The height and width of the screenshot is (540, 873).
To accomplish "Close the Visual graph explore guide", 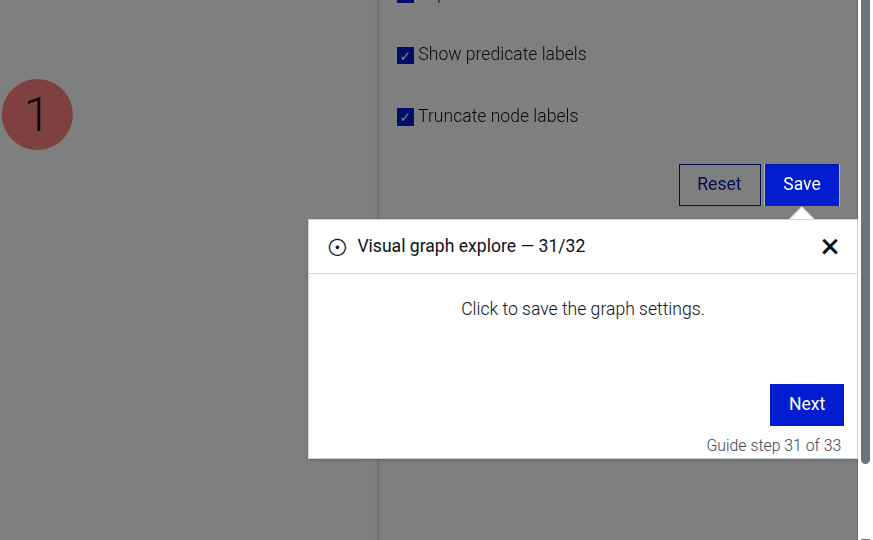I will (x=829, y=247).
